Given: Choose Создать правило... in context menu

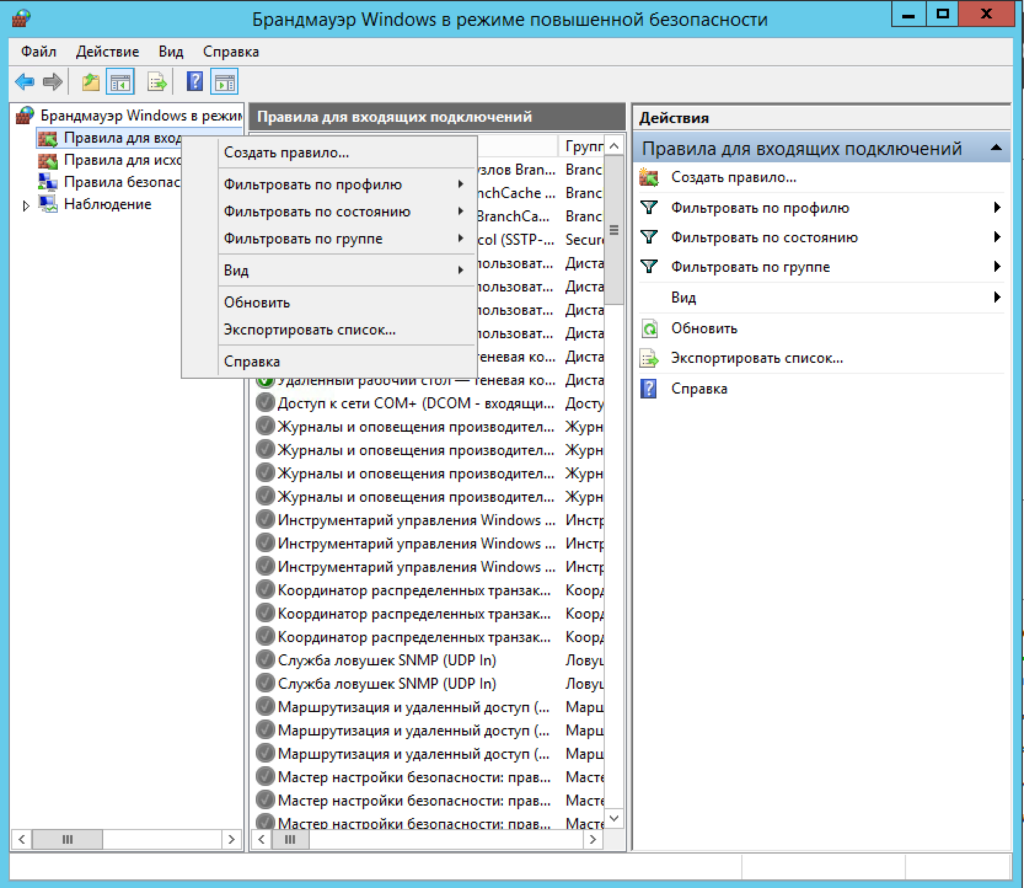Looking at the screenshot, I should 346,153.
